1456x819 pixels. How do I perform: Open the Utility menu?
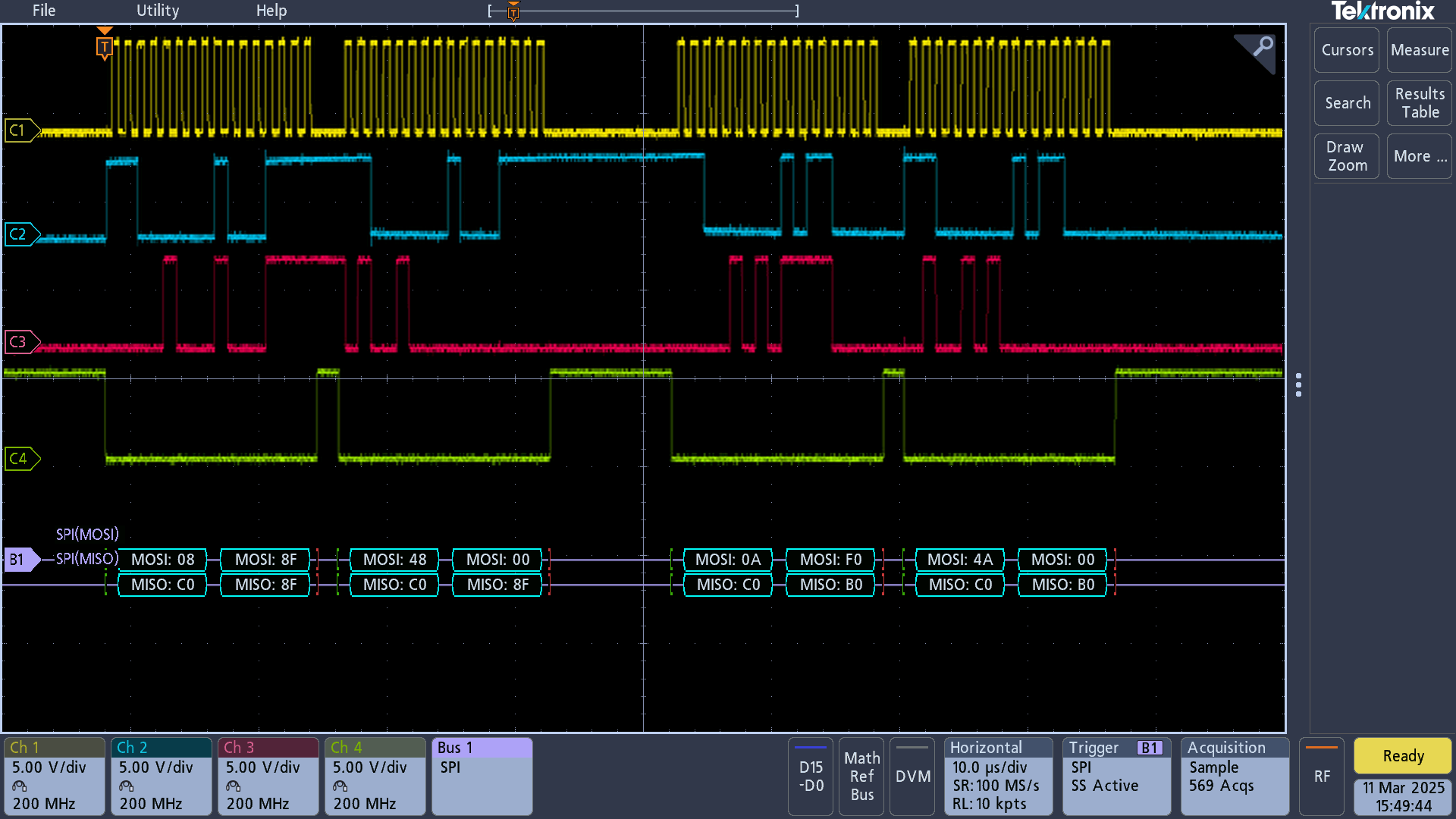point(158,11)
